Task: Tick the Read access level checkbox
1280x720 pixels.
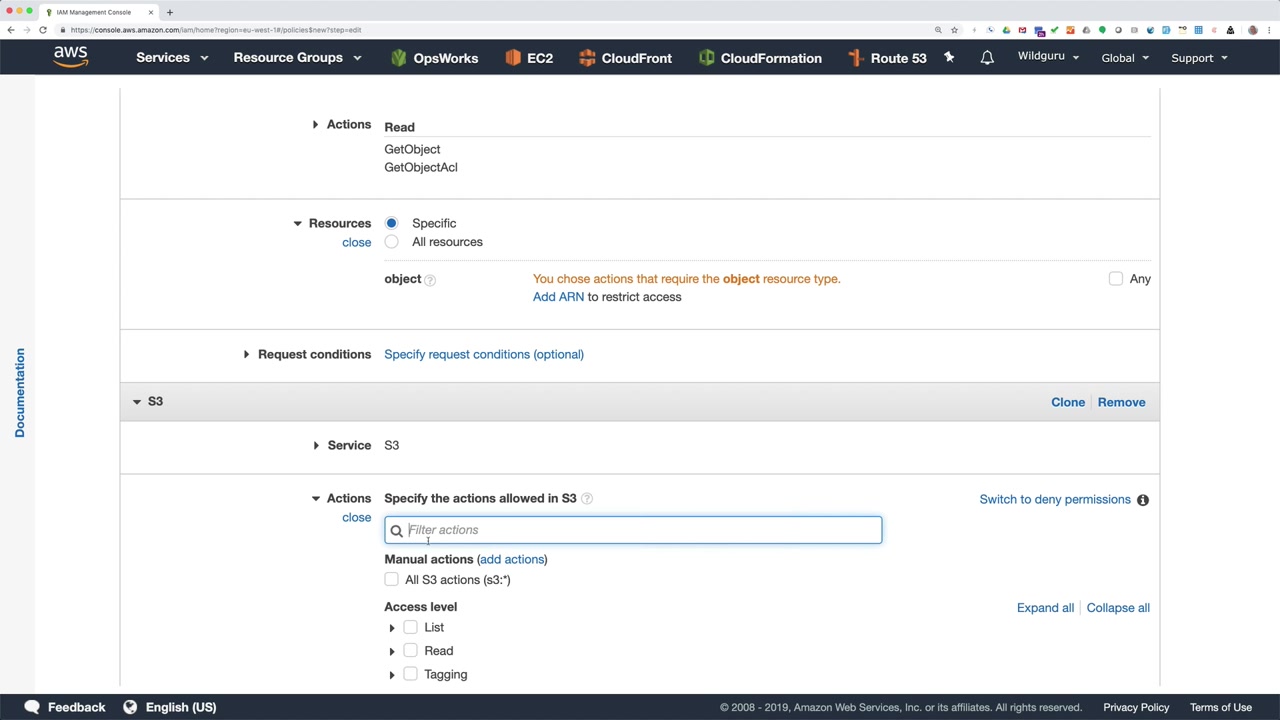Action: click(411, 651)
